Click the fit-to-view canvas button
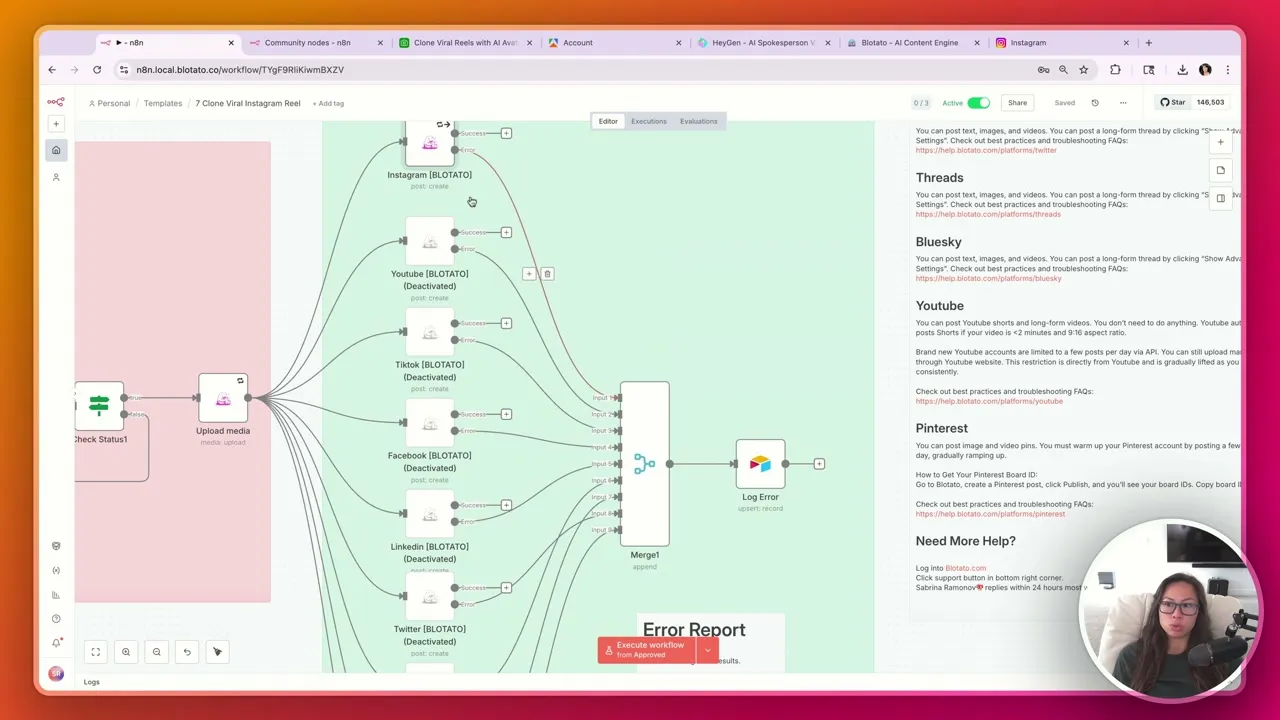Viewport: 1280px width, 720px height. pyautogui.click(x=96, y=652)
